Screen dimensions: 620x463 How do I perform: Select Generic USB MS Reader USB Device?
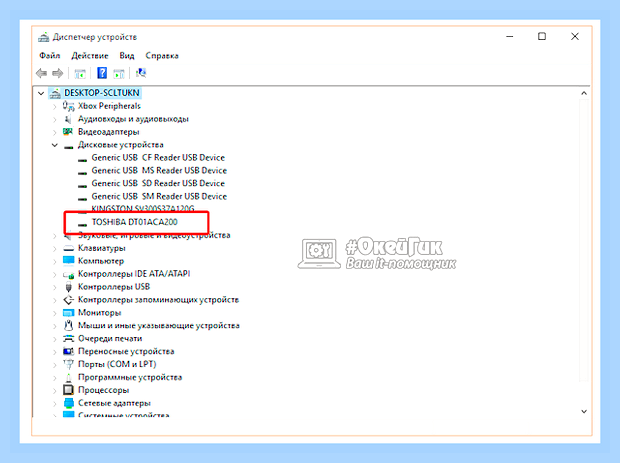[159, 170]
